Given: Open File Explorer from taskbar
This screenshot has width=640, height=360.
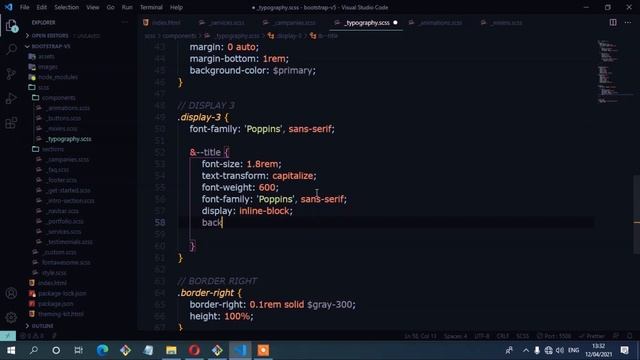Looking at the screenshot, I should click(171, 350).
